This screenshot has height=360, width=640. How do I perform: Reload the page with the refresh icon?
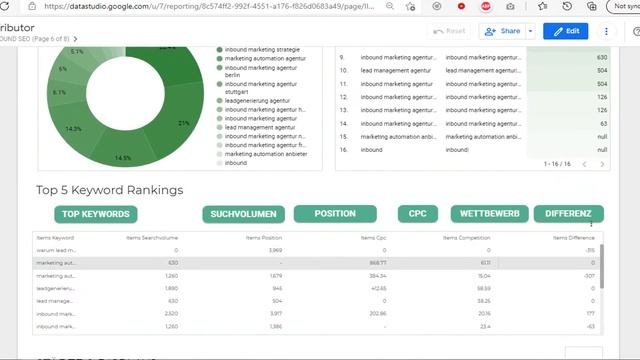tap(4, 6)
